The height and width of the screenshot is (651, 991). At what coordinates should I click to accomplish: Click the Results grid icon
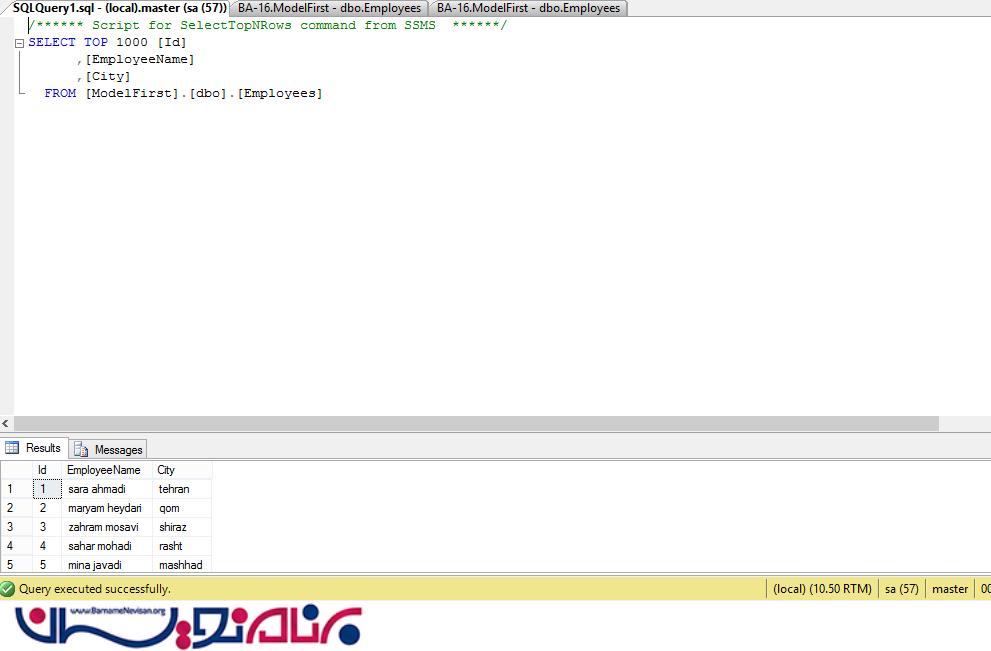point(13,448)
